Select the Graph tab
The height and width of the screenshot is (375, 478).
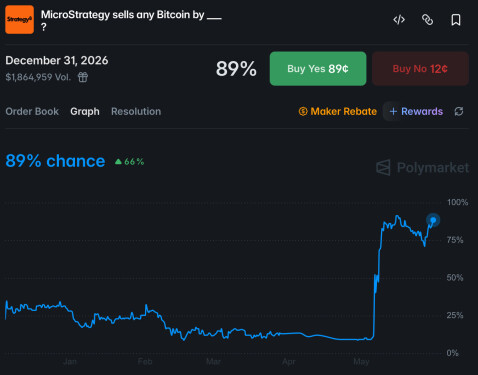85,111
